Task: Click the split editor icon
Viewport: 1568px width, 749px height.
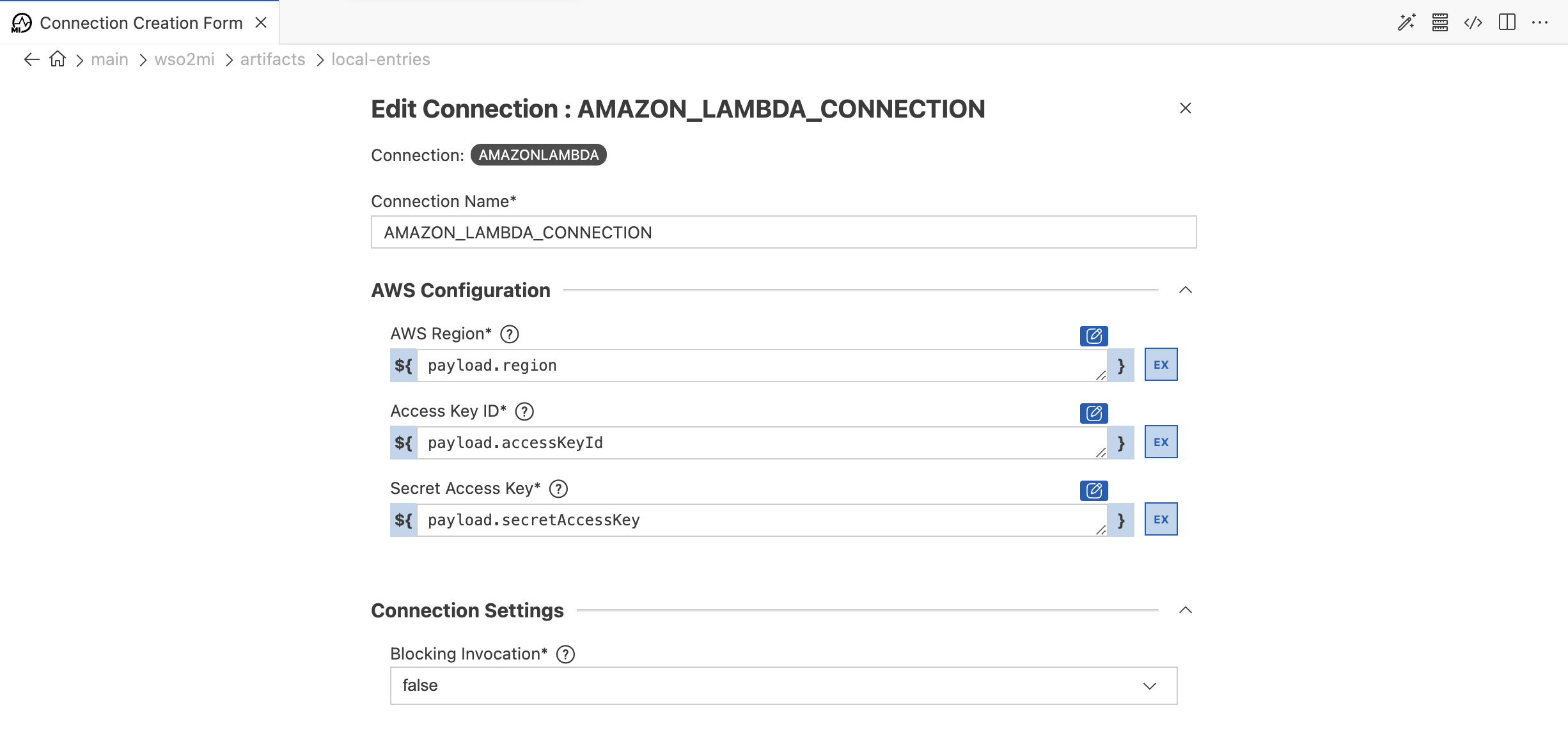Action: (1507, 22)
